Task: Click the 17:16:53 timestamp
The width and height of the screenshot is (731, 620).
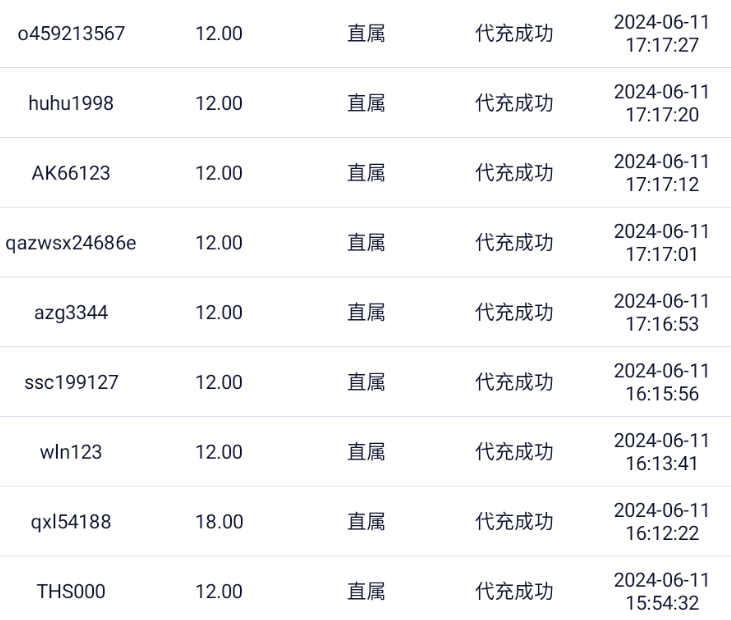Action: click(661, 313)
